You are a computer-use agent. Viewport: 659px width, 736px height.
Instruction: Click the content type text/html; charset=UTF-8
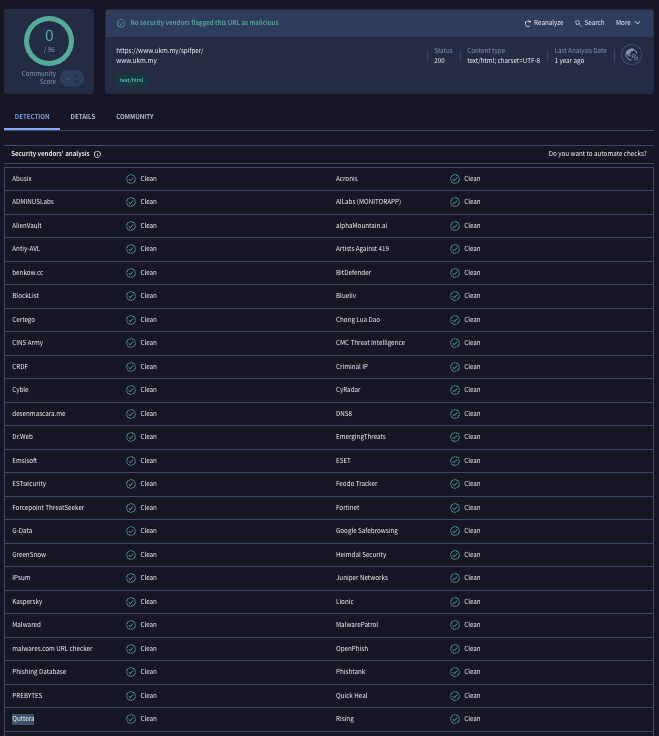pos(504,61)
